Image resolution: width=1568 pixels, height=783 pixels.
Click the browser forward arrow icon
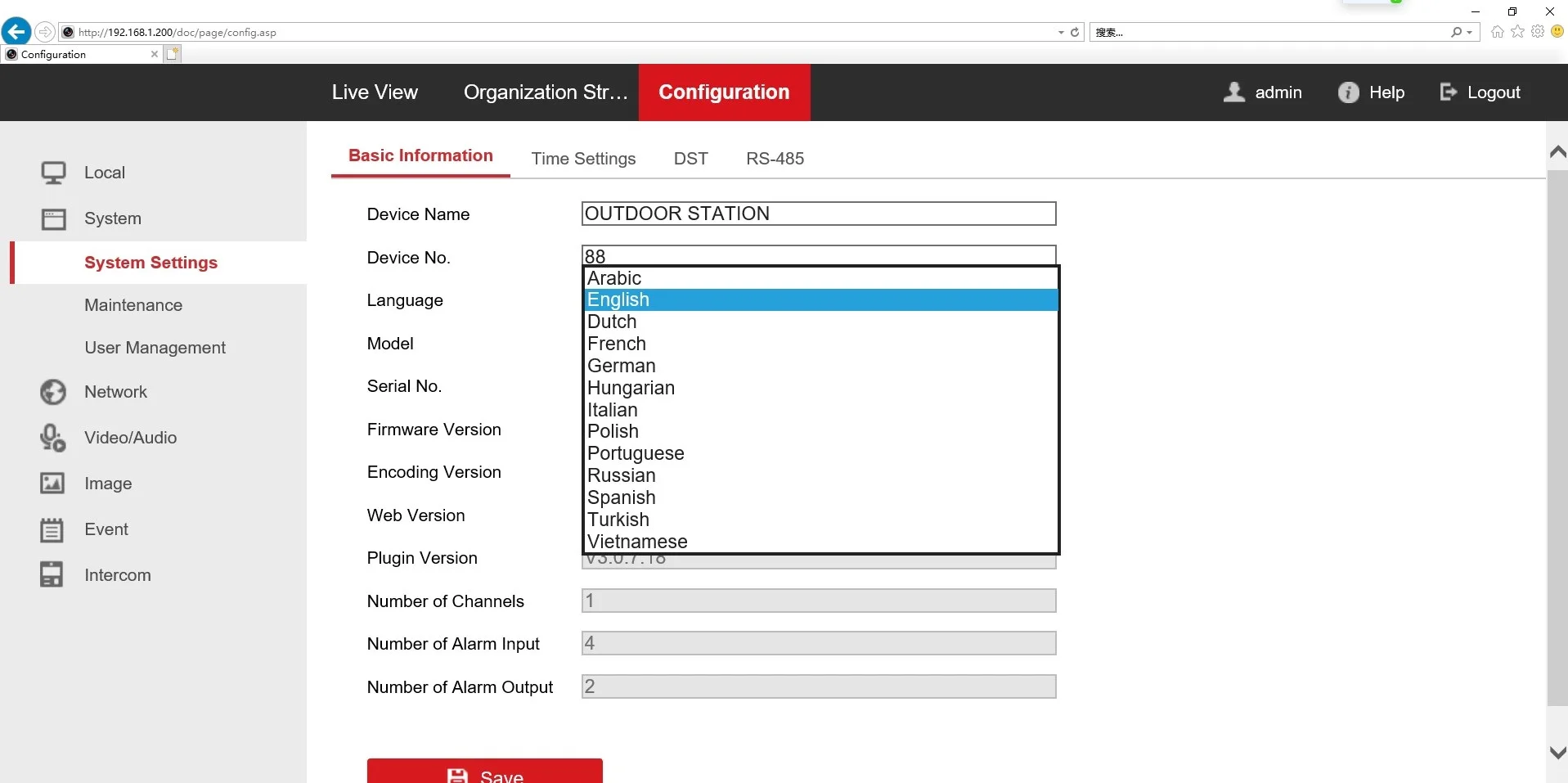tap(45, 32)
